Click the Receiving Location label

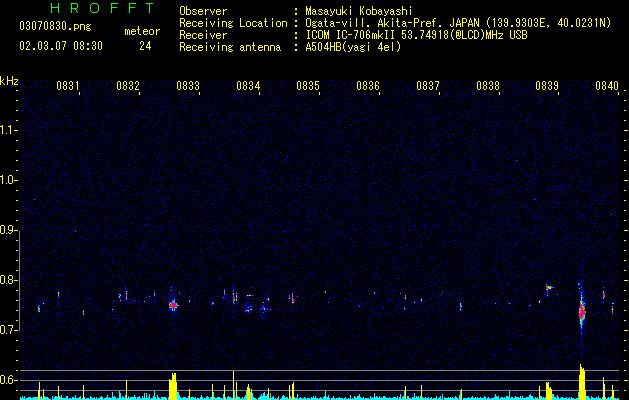click(233, 23)
